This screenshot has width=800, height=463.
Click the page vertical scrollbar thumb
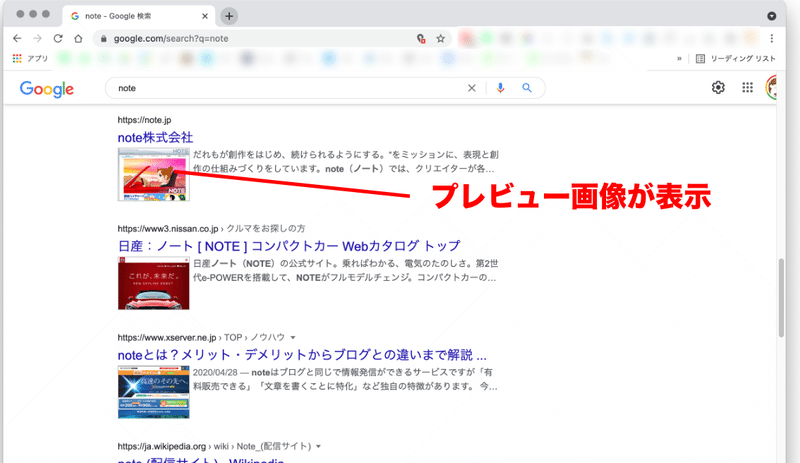781,298
